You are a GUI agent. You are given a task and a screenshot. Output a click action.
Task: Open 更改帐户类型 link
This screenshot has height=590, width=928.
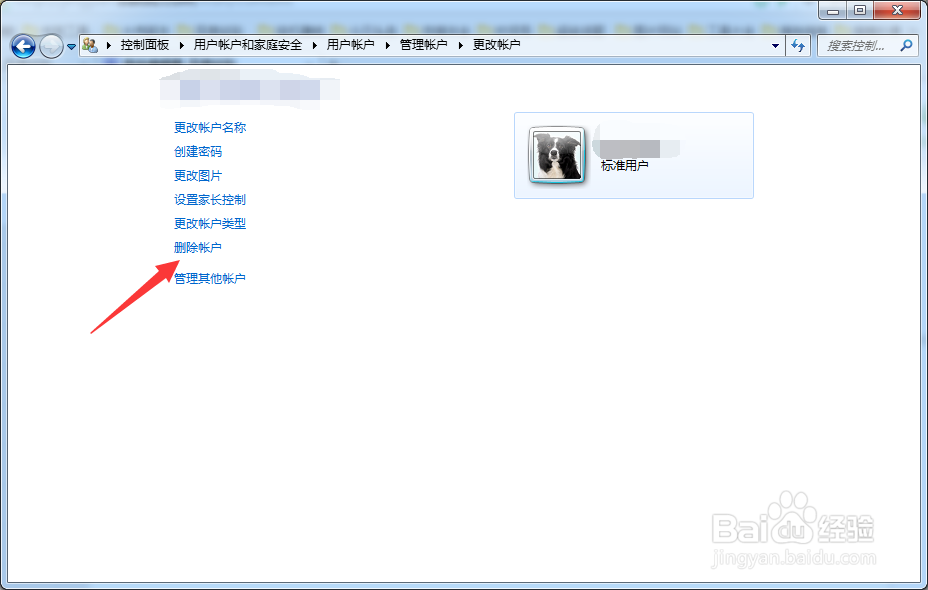pyautogui.click(x=210, y=224)
